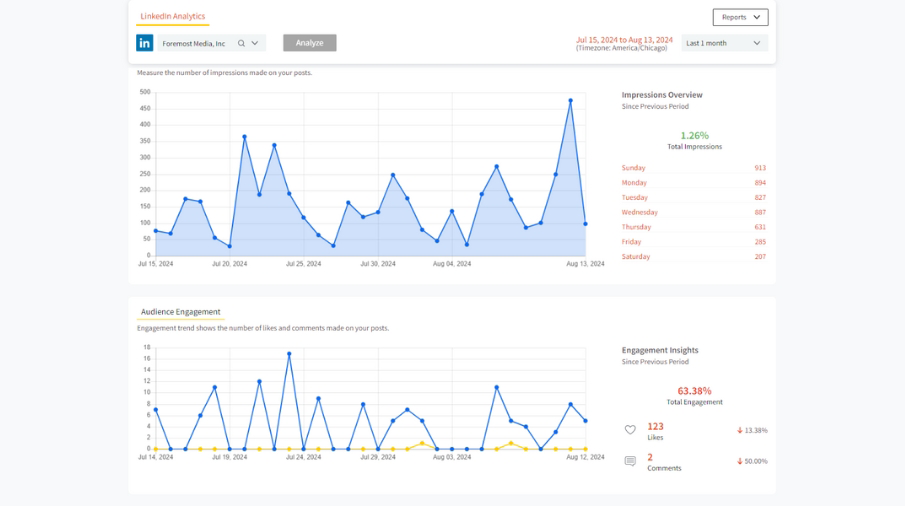Expand the account selector chevron
Image resolution: width=905 pixels, height=506 pixels.
point(255,43)
